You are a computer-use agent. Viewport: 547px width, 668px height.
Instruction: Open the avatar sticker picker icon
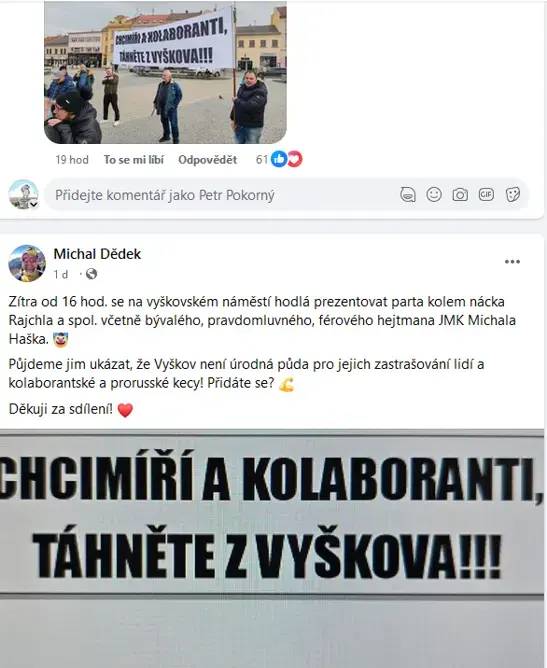tap(408, 195)
